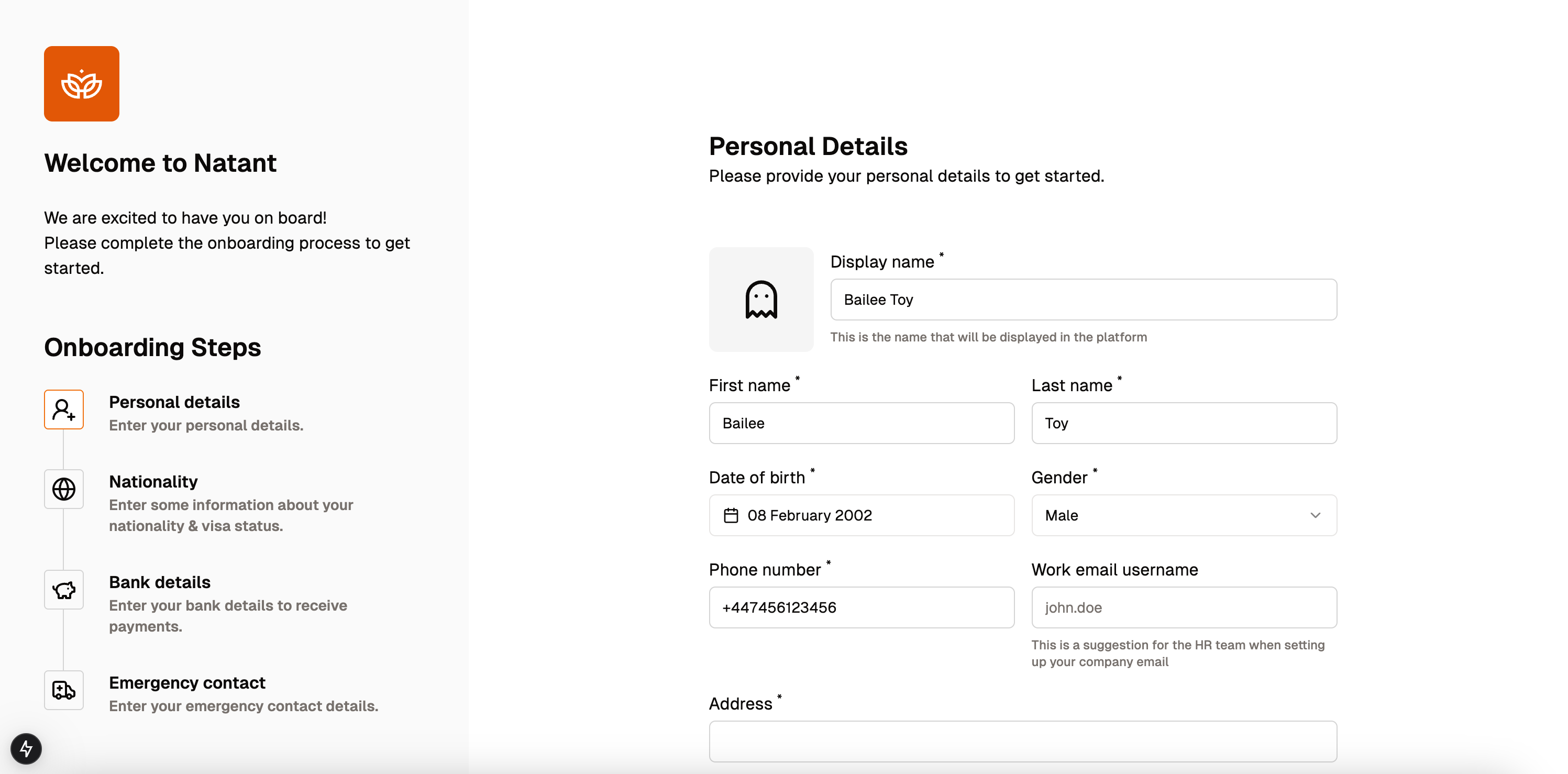Focus the Phone number input

[x=862, y=607]
